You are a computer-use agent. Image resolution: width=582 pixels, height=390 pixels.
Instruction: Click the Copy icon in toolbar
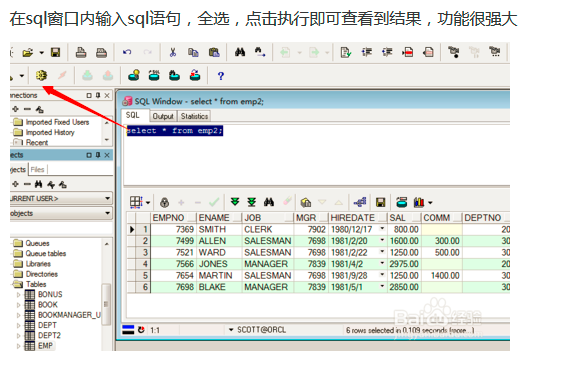tap(193, 52)
